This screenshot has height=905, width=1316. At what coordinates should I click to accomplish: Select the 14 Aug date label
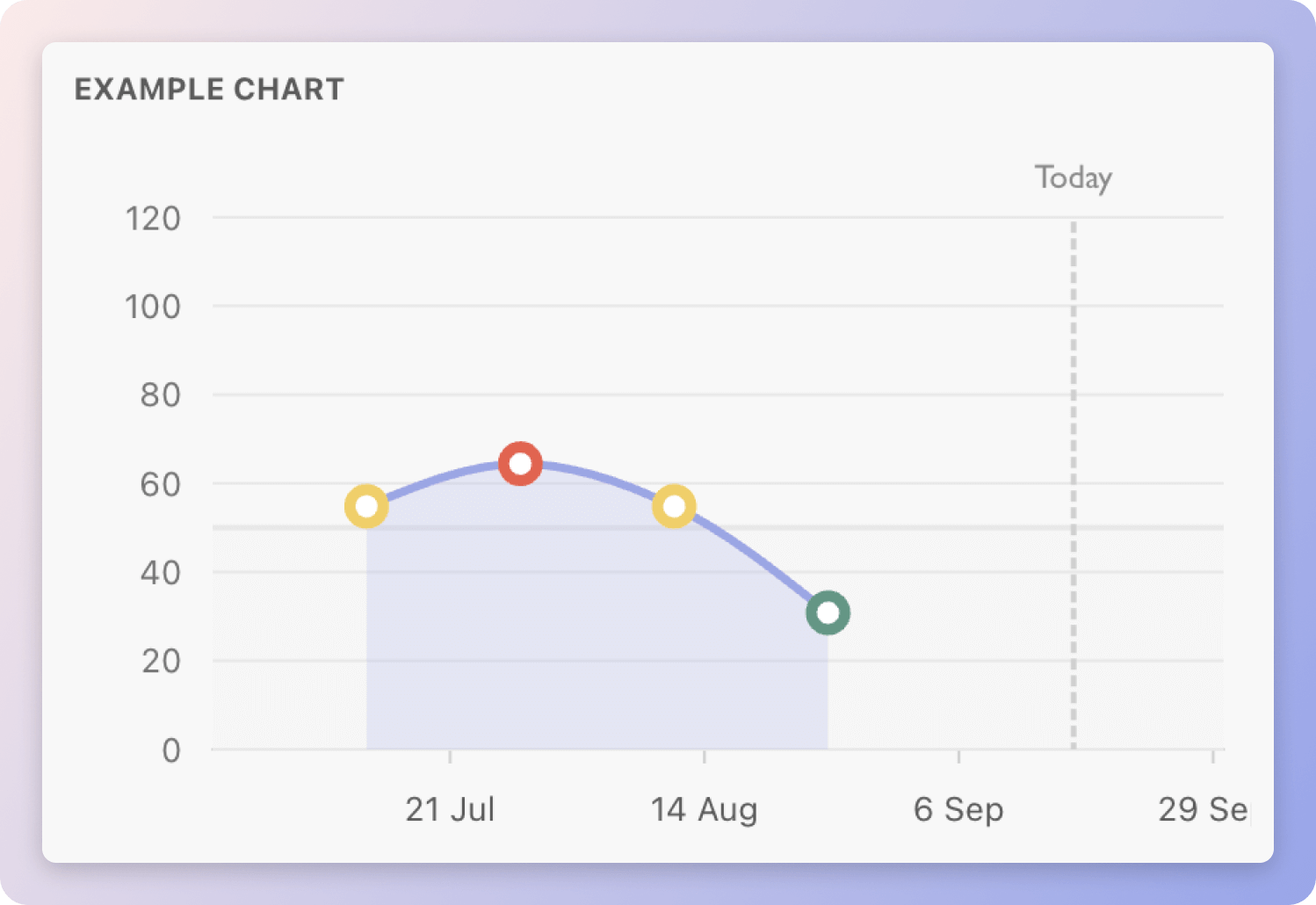704,809
